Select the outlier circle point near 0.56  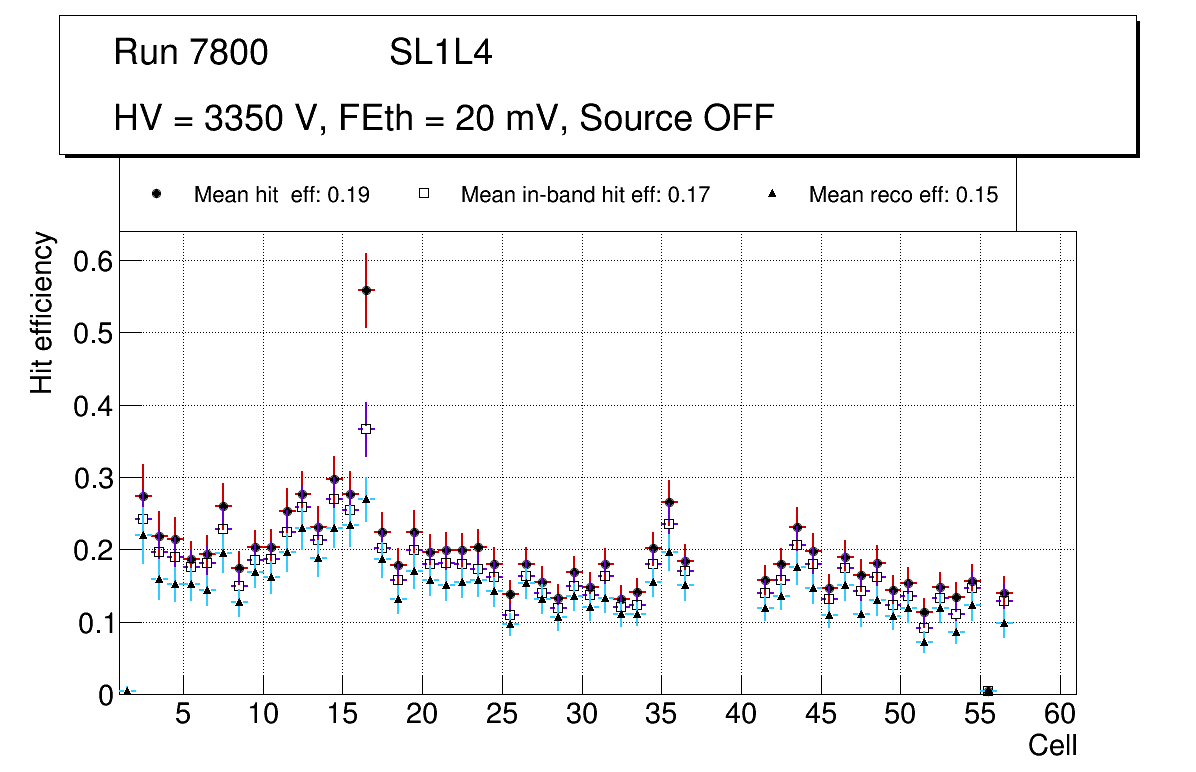[366, 290]
